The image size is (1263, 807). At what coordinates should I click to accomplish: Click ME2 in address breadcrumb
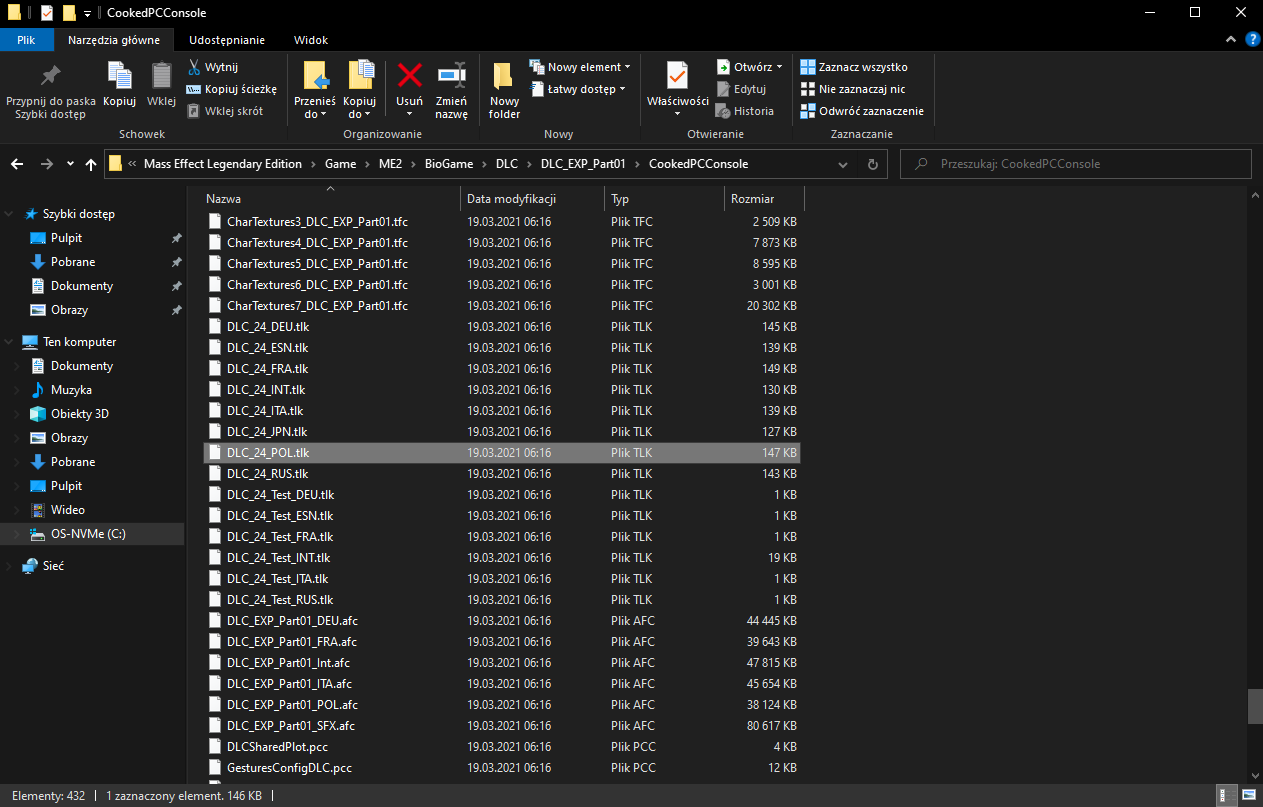390,164
